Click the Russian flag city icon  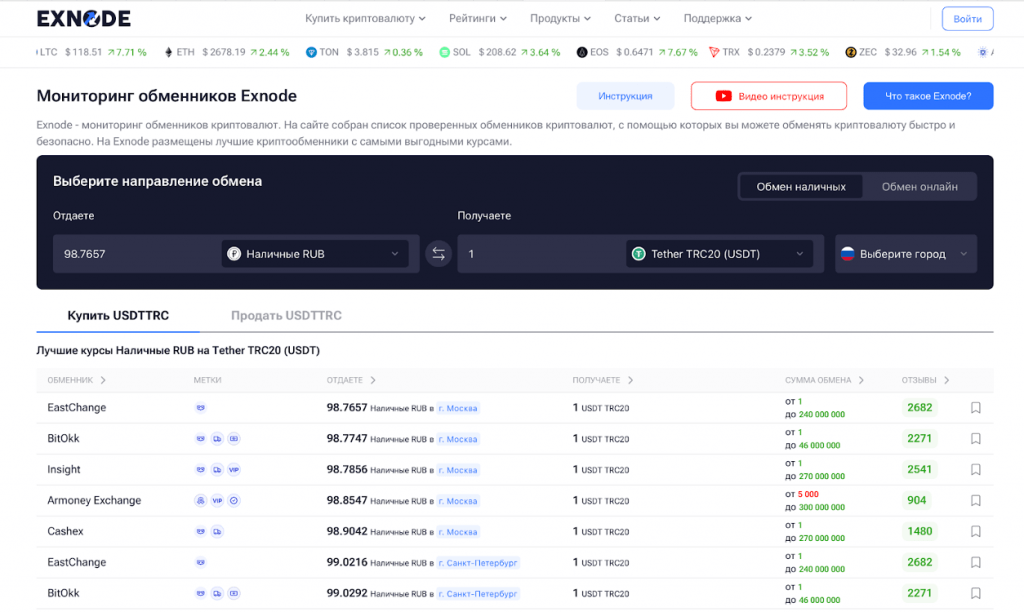[x=847, y=254]
